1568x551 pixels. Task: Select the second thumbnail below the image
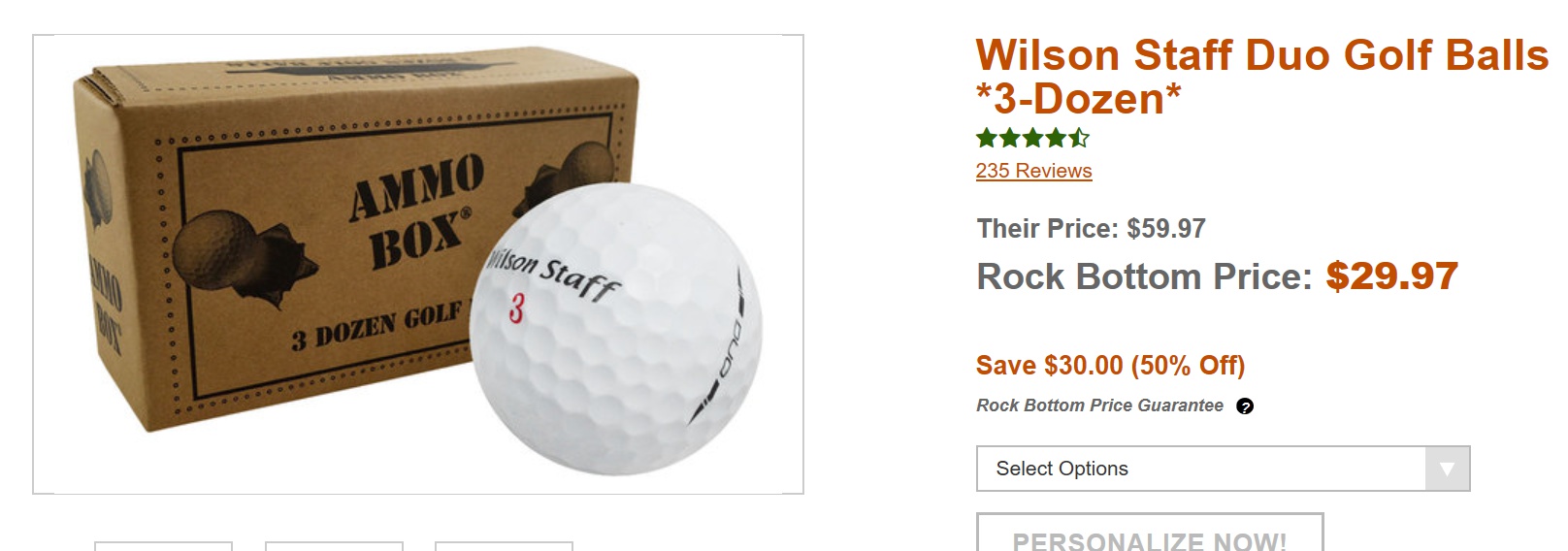(x=334, y=546)
